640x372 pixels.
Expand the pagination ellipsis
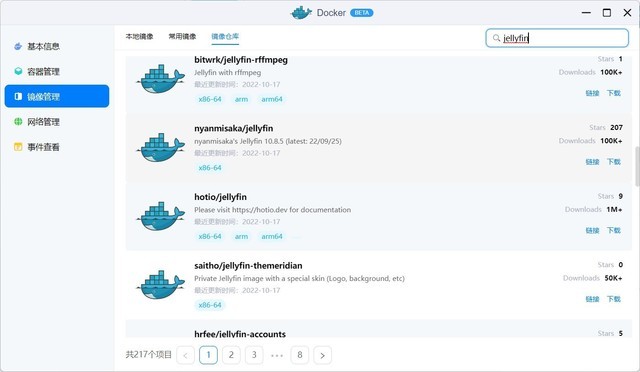tap(277, 355)
